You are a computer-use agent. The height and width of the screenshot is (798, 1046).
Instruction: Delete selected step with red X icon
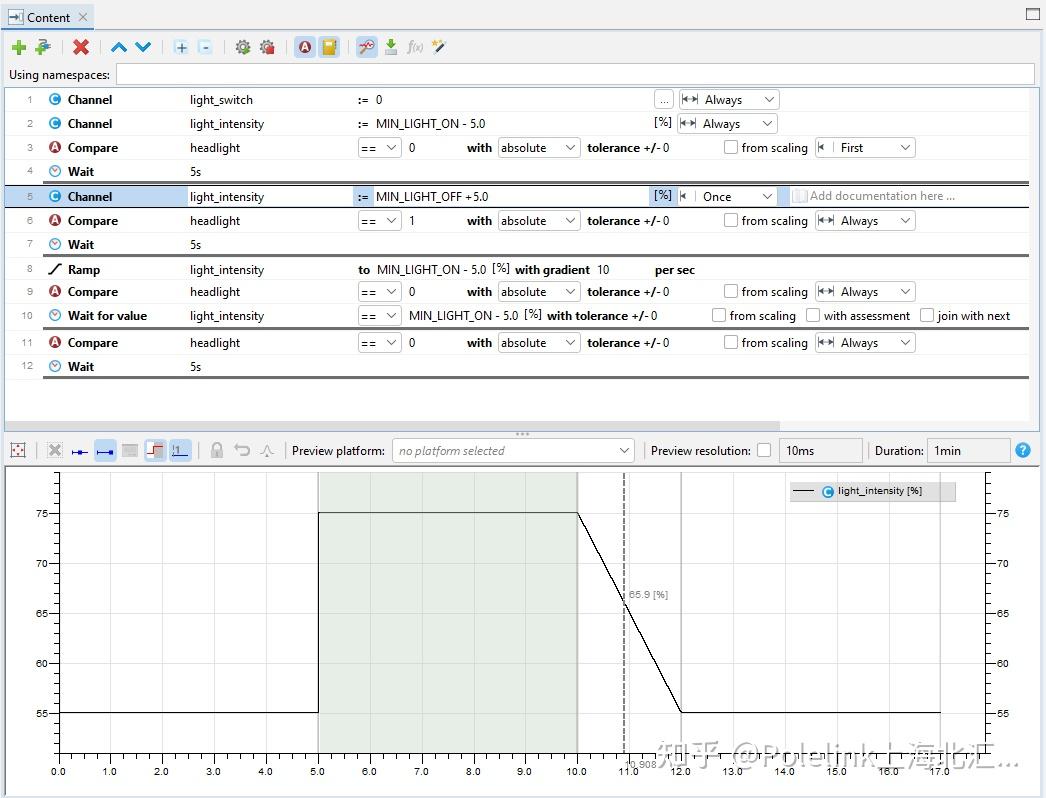point(81,47)
